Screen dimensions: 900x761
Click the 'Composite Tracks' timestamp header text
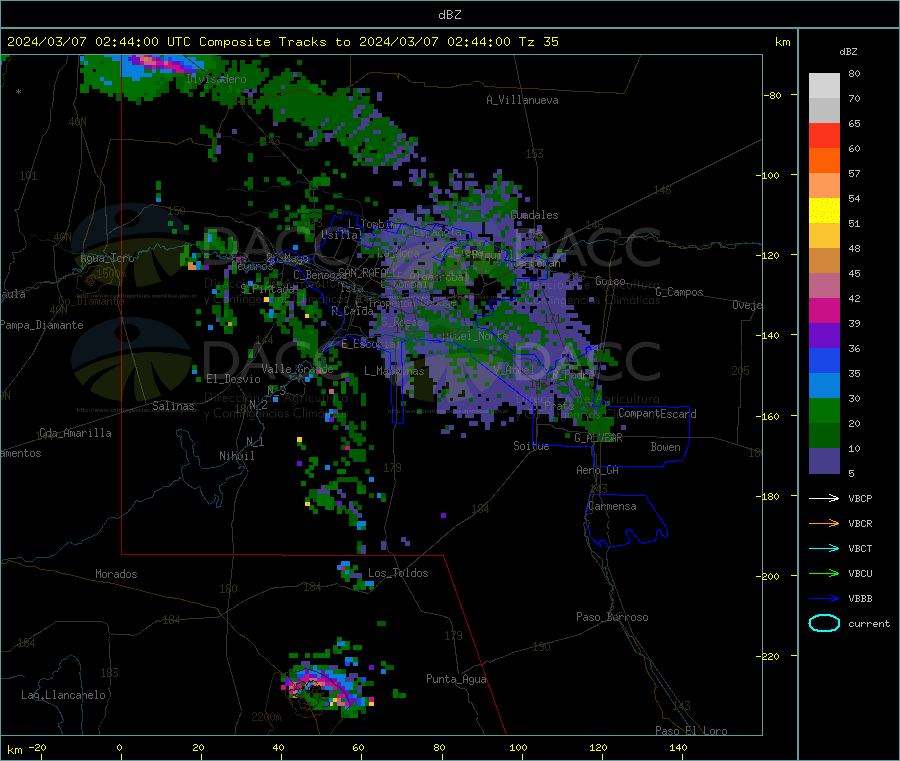[282, 42]
